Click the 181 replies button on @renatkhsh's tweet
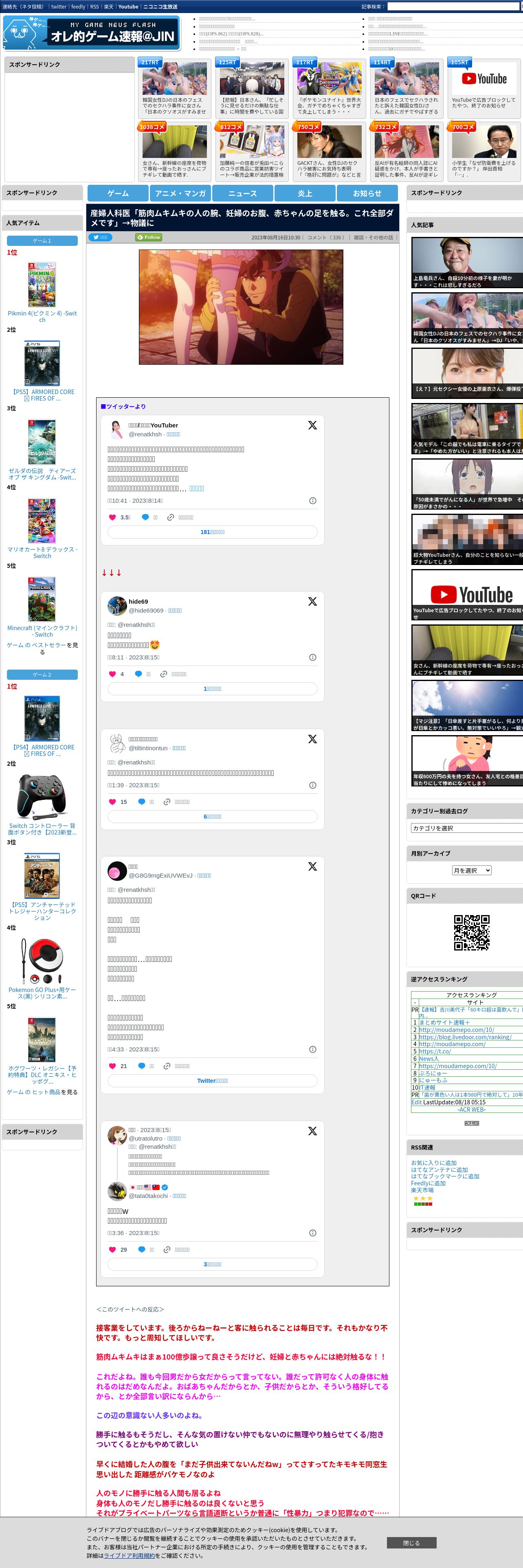523x1568 pixels. [x=213, y=532]
